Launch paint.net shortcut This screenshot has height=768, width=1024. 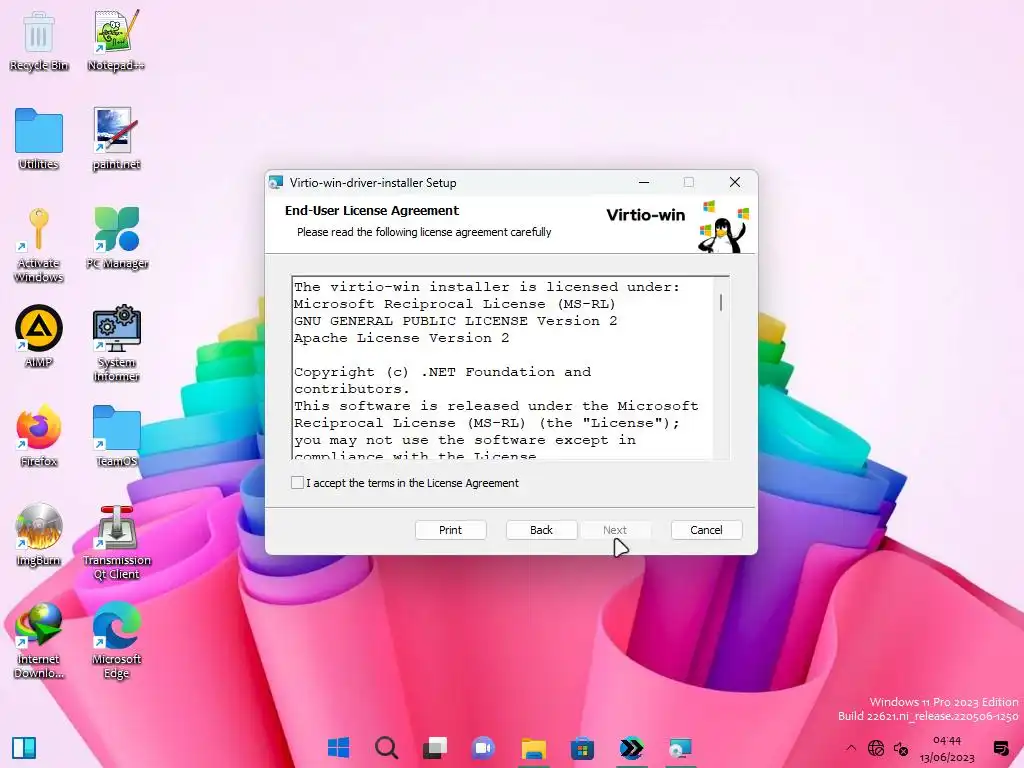point(116,139)
